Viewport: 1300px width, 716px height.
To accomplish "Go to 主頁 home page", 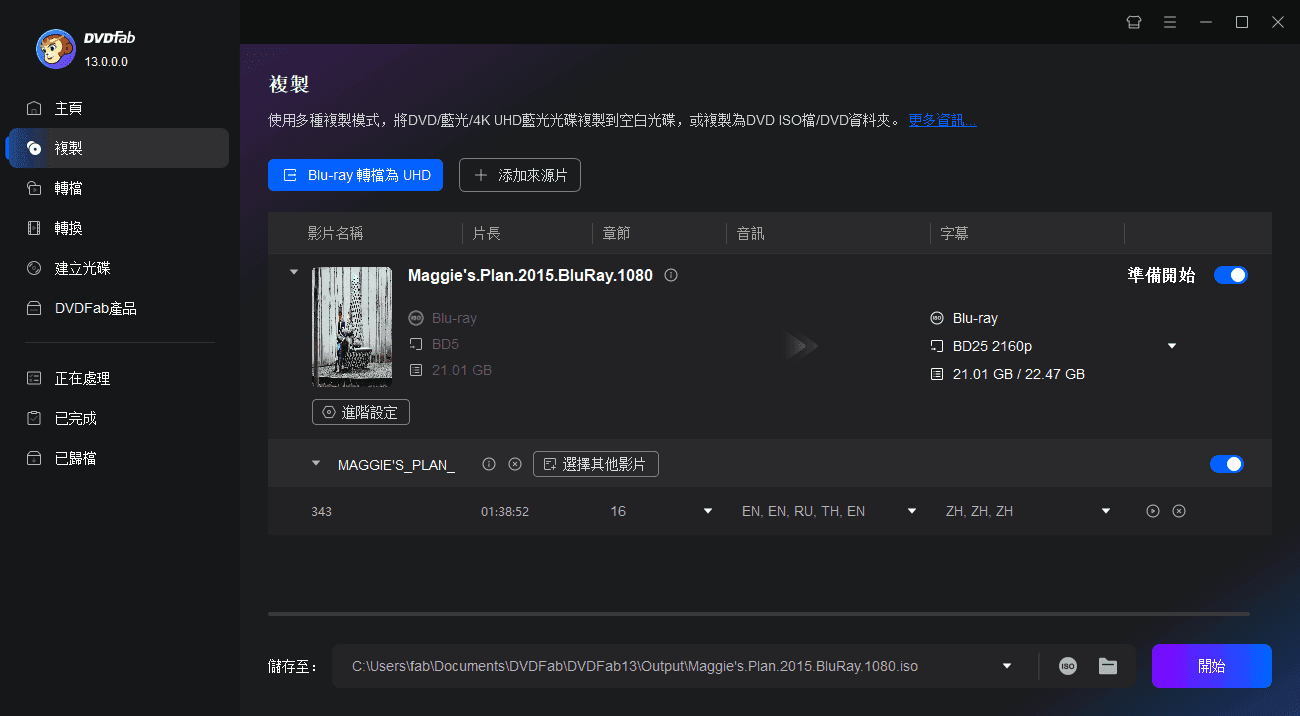I will pos(118,108).
